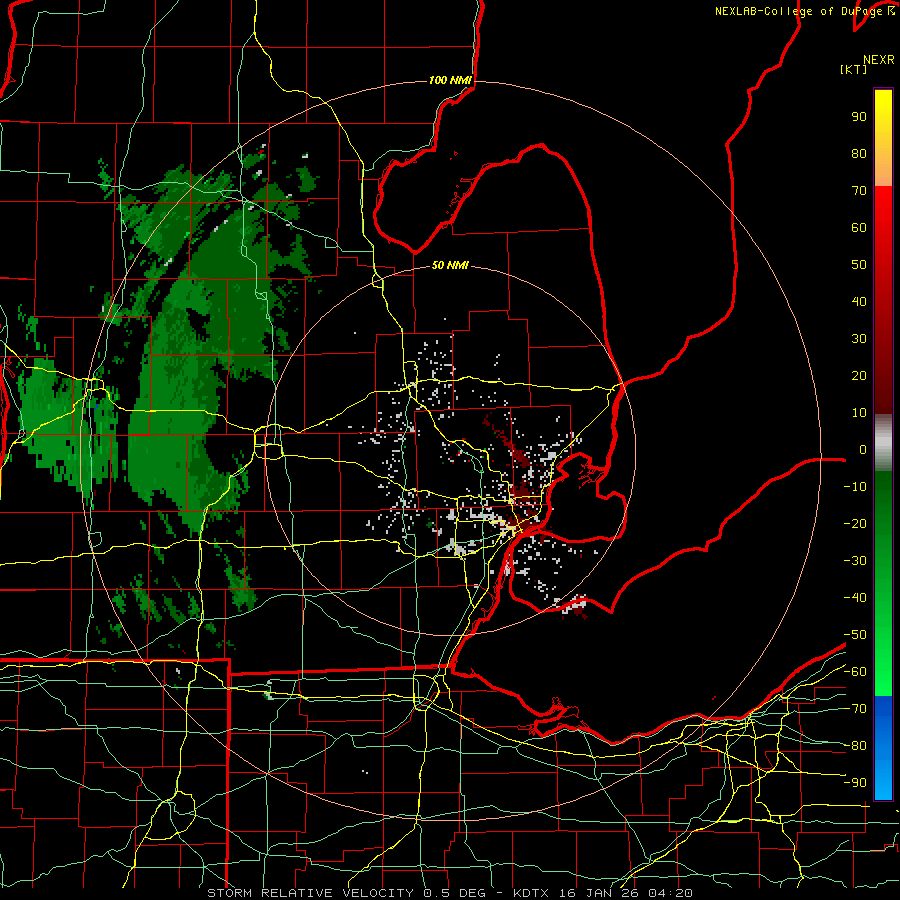Click the [KT] units label
Screen dimensions: 900x900
tap(854, 69)
